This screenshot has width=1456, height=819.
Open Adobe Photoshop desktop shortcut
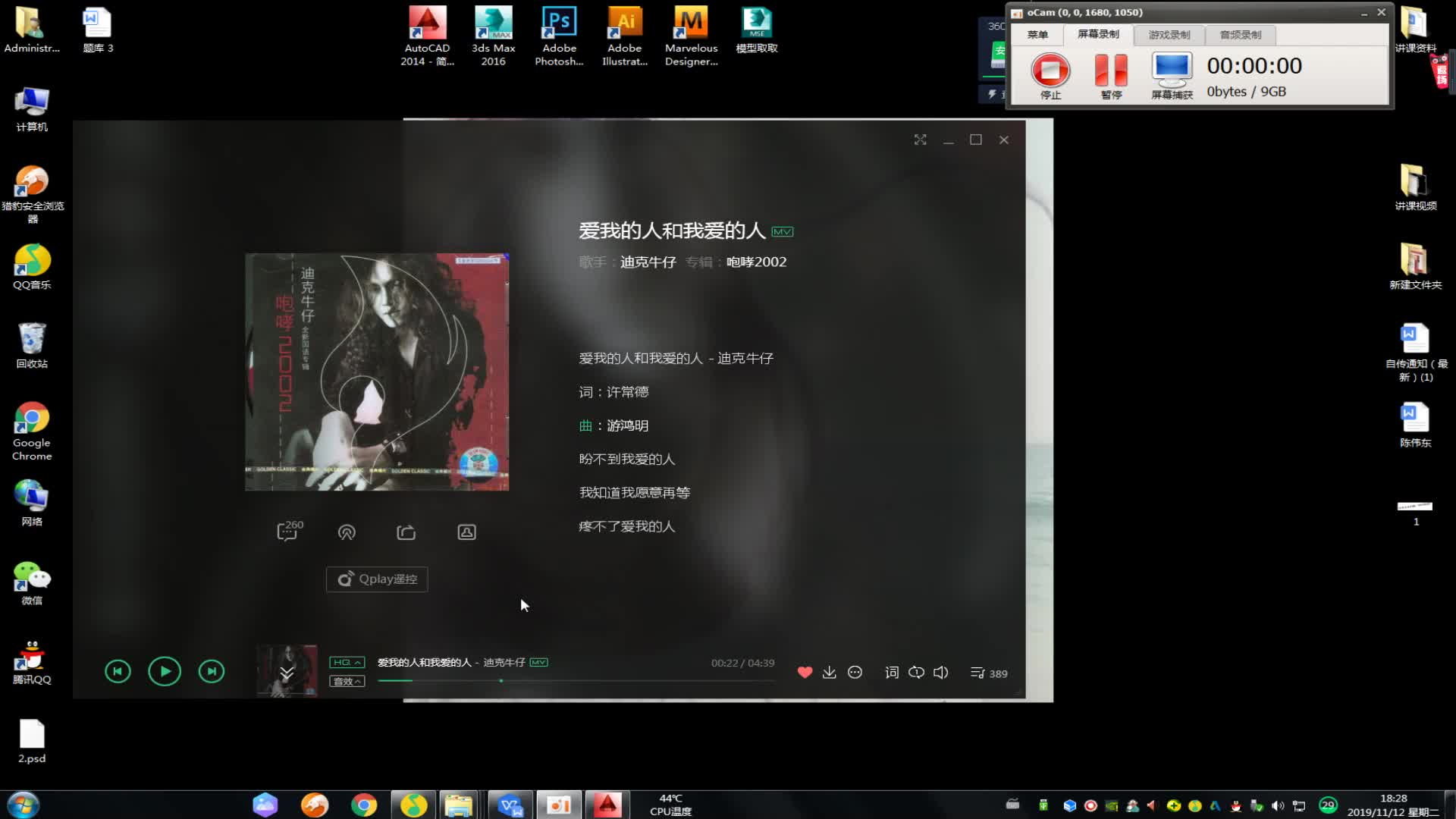(x=559, y=36)
